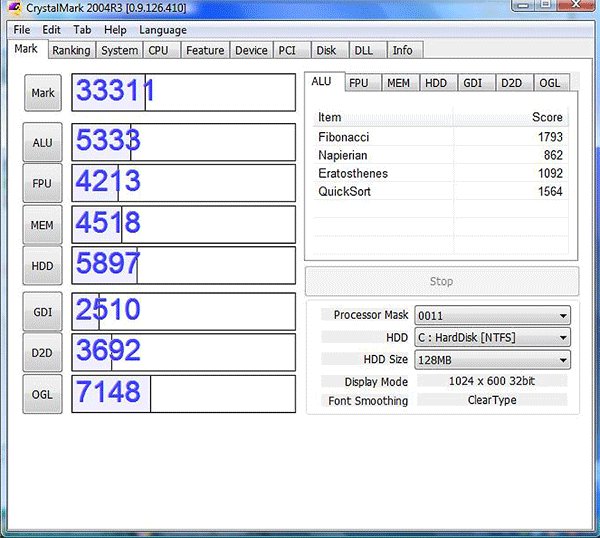The width and height of the screenshot is (600, 538).
Task: Run the GDI benchmark button
Action: pos(42,312)
